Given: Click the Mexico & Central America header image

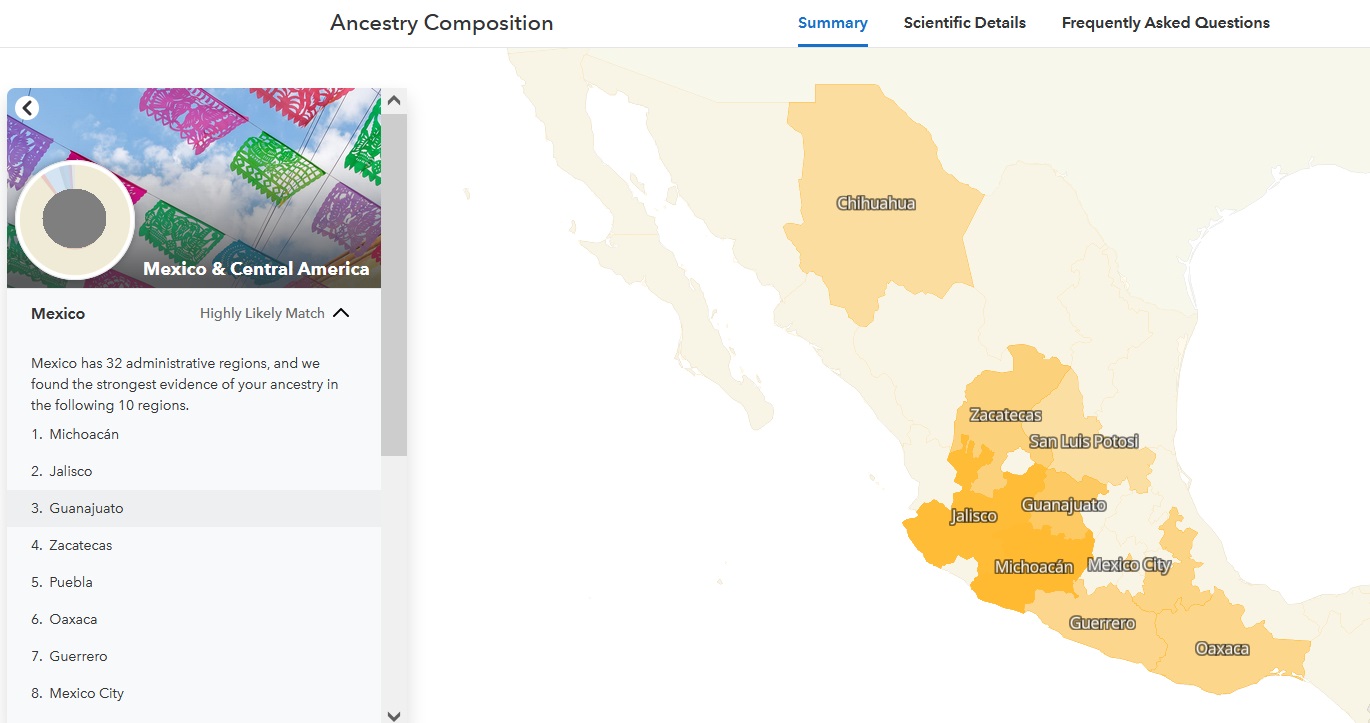Looking at the screenshot, I should [255, 268].
